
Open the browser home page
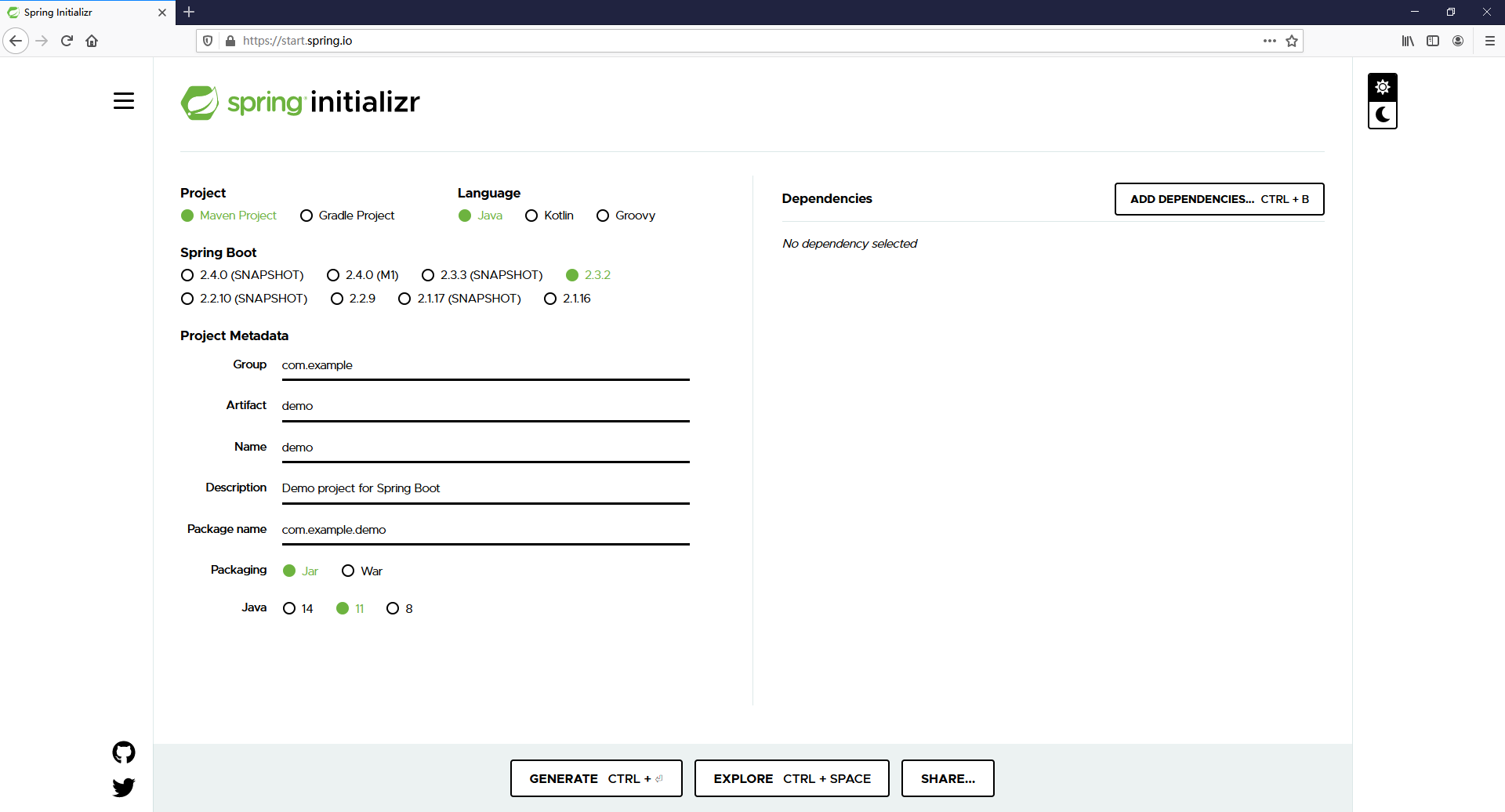tap(92, 41)
